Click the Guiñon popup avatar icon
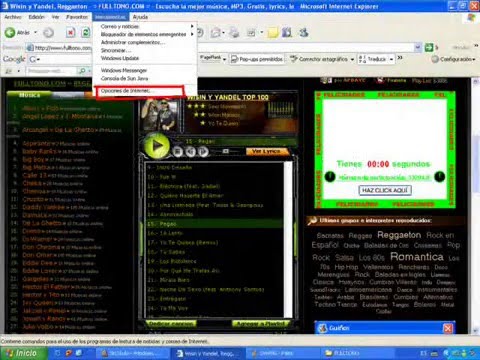 pos(323,328)
